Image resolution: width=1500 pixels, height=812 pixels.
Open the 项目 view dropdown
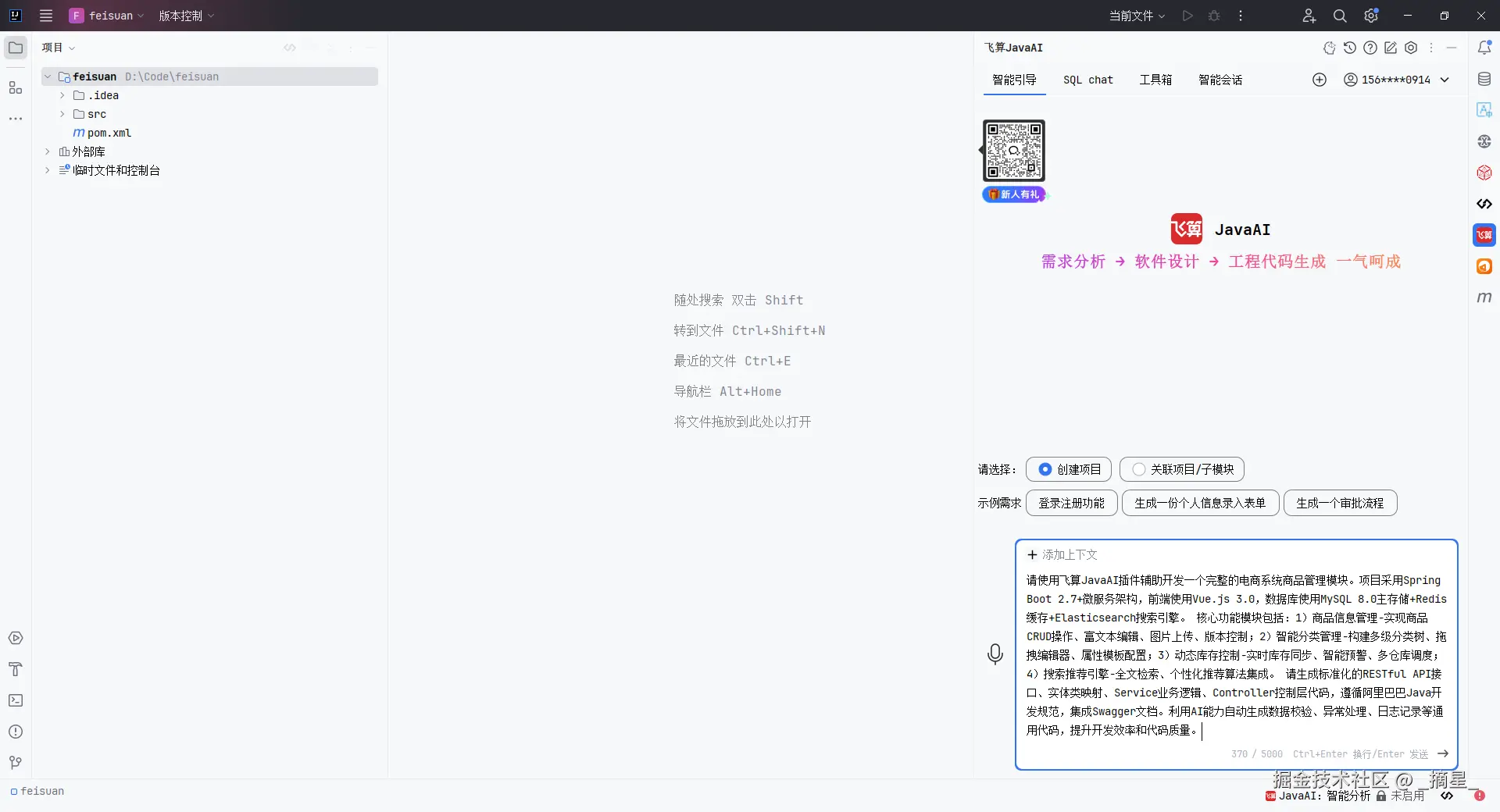click(59, 48)
